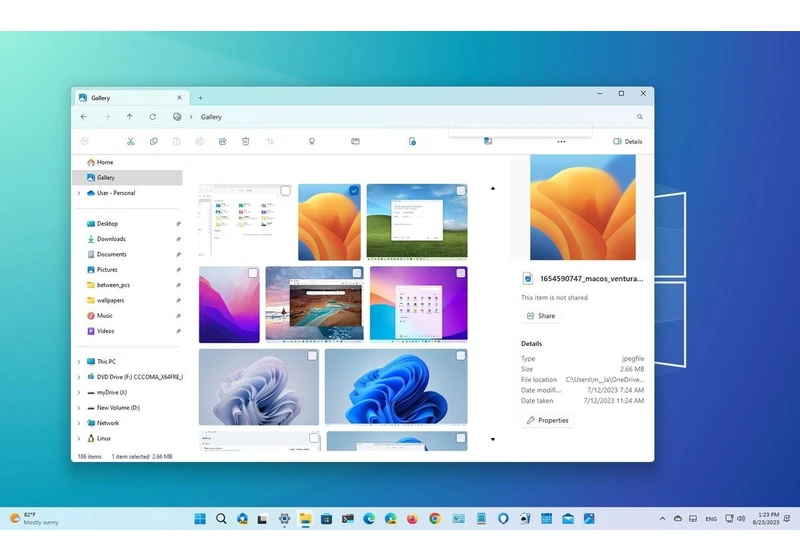The width and height of the screenshot is (800, 560).
Task: Check the blue Windows bloom wallpaper checkbox
Action: pyautogui.click(x=461, y=356)
